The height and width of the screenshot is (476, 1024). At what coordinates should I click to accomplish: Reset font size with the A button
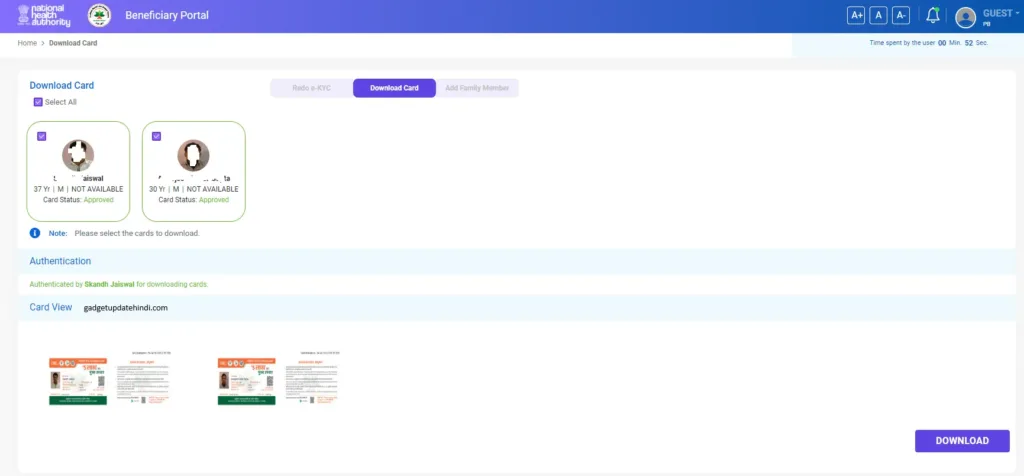[878, 15]
